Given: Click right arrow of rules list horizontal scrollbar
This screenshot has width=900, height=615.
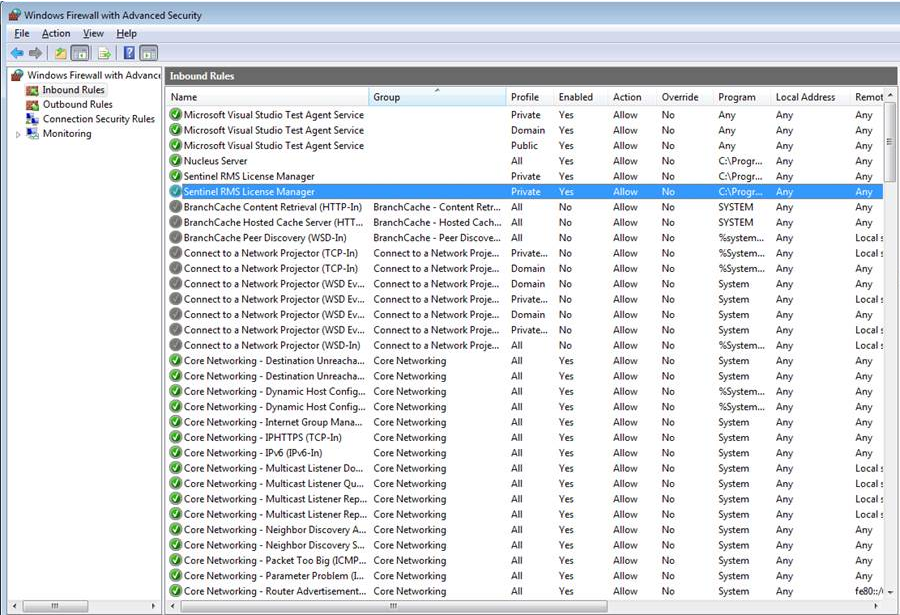Looking at the screenshot, I should coord(878,606).
